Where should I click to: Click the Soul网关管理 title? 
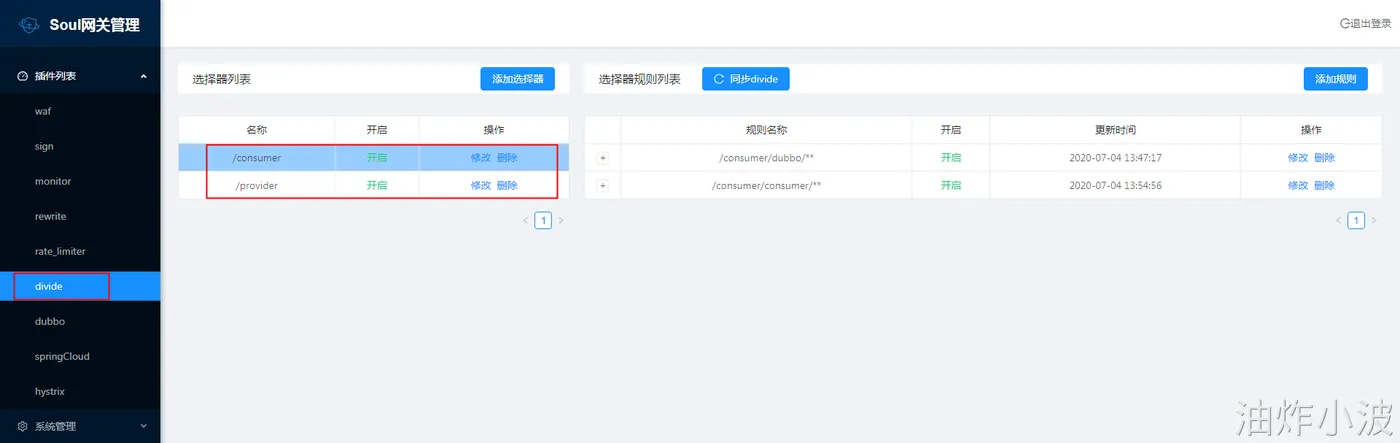(x=95, y=25)
